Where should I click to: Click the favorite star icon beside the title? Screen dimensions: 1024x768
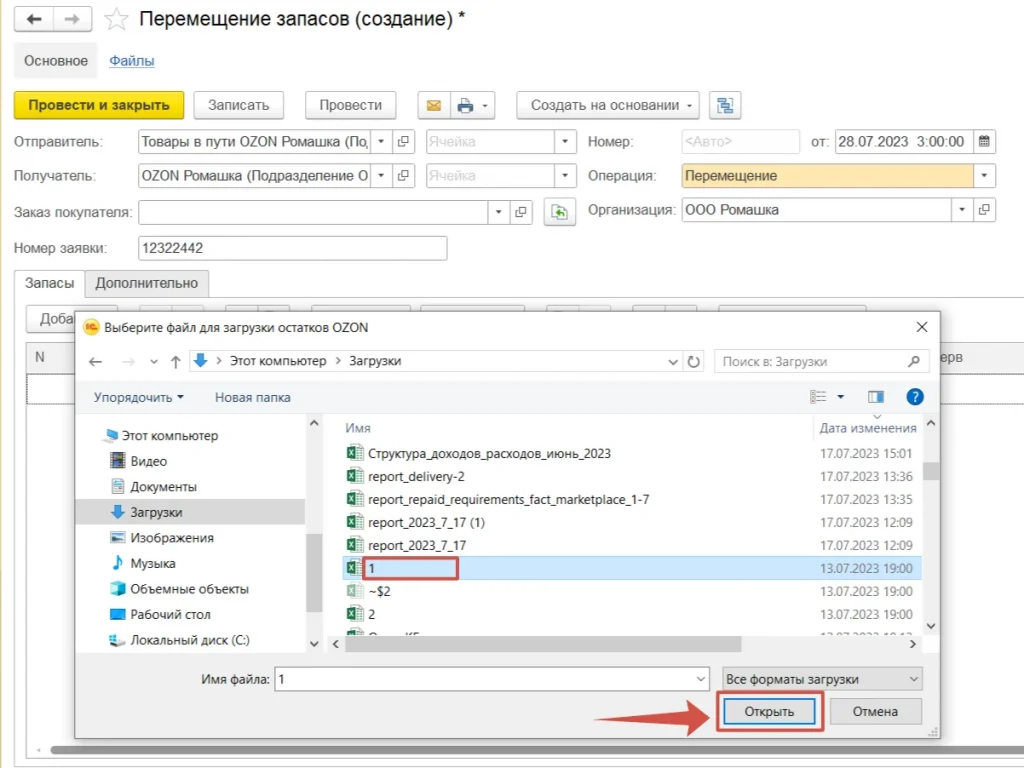pyautogui.click(x=117, y=19)
